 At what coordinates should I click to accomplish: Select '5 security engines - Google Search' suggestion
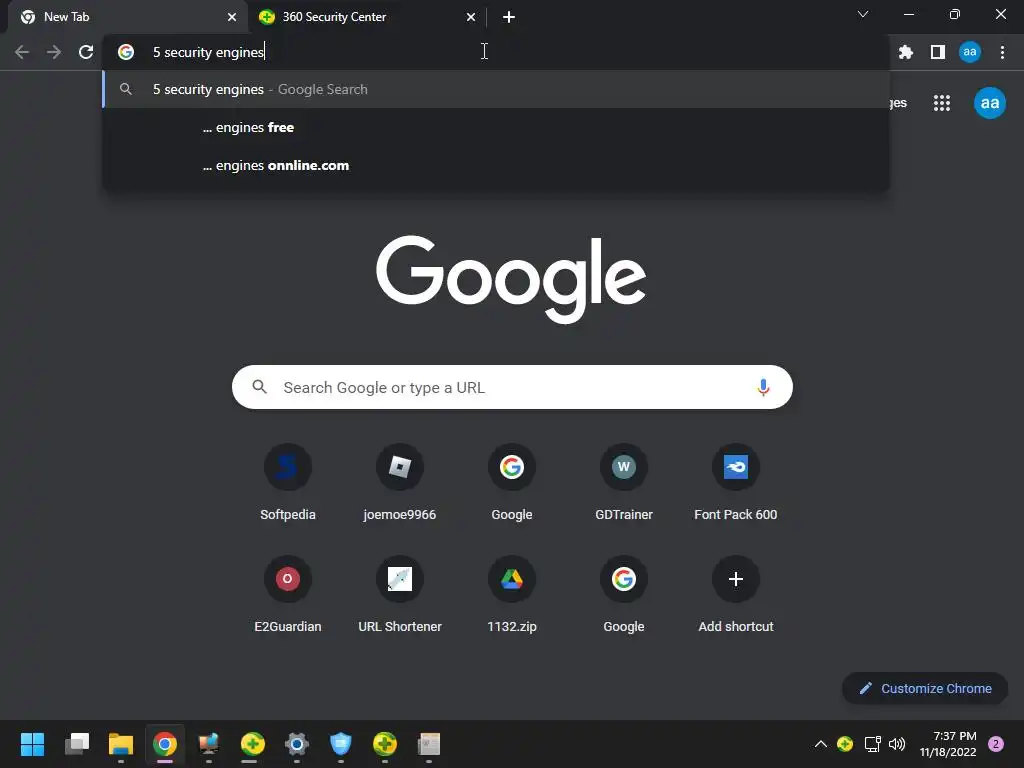[x=496, y=89]
